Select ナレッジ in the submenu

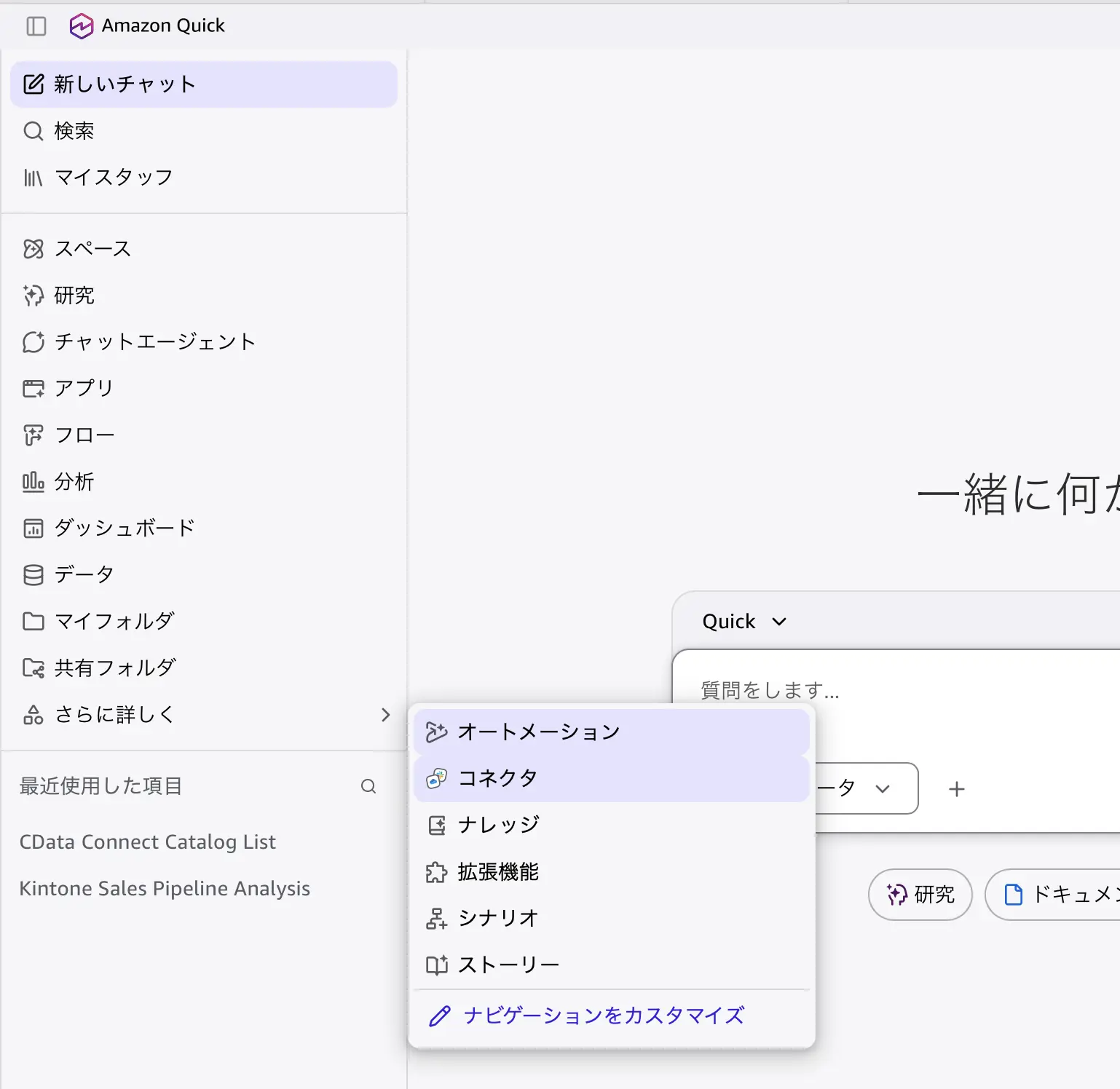point(612,825)
